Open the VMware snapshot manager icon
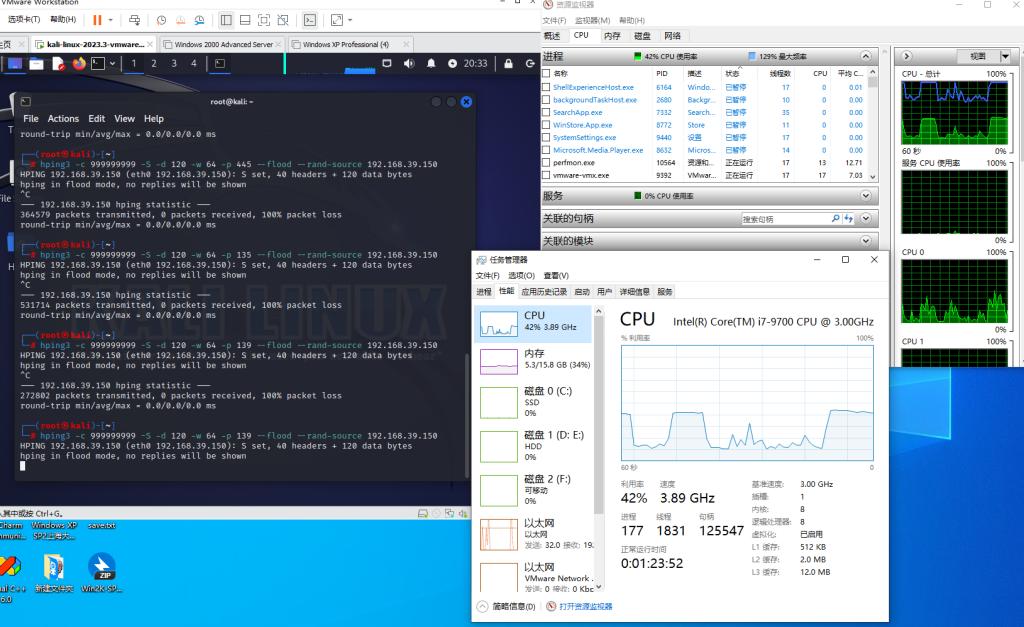This screenshot has height=627, width=1024. (x=199, y=20)
